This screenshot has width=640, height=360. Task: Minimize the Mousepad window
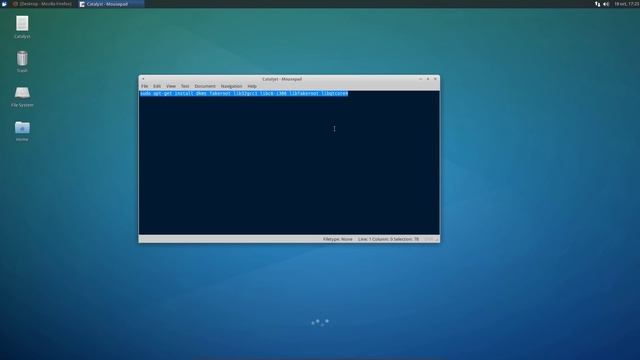coord(420,79)
